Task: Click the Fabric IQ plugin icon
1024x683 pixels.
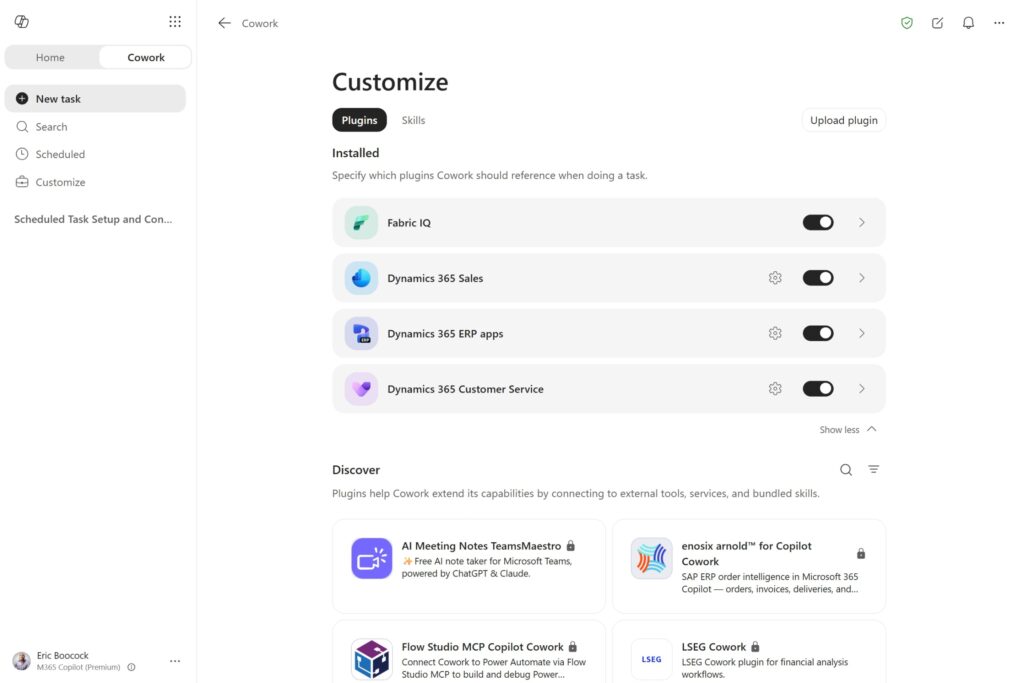Action: (361, 223)
